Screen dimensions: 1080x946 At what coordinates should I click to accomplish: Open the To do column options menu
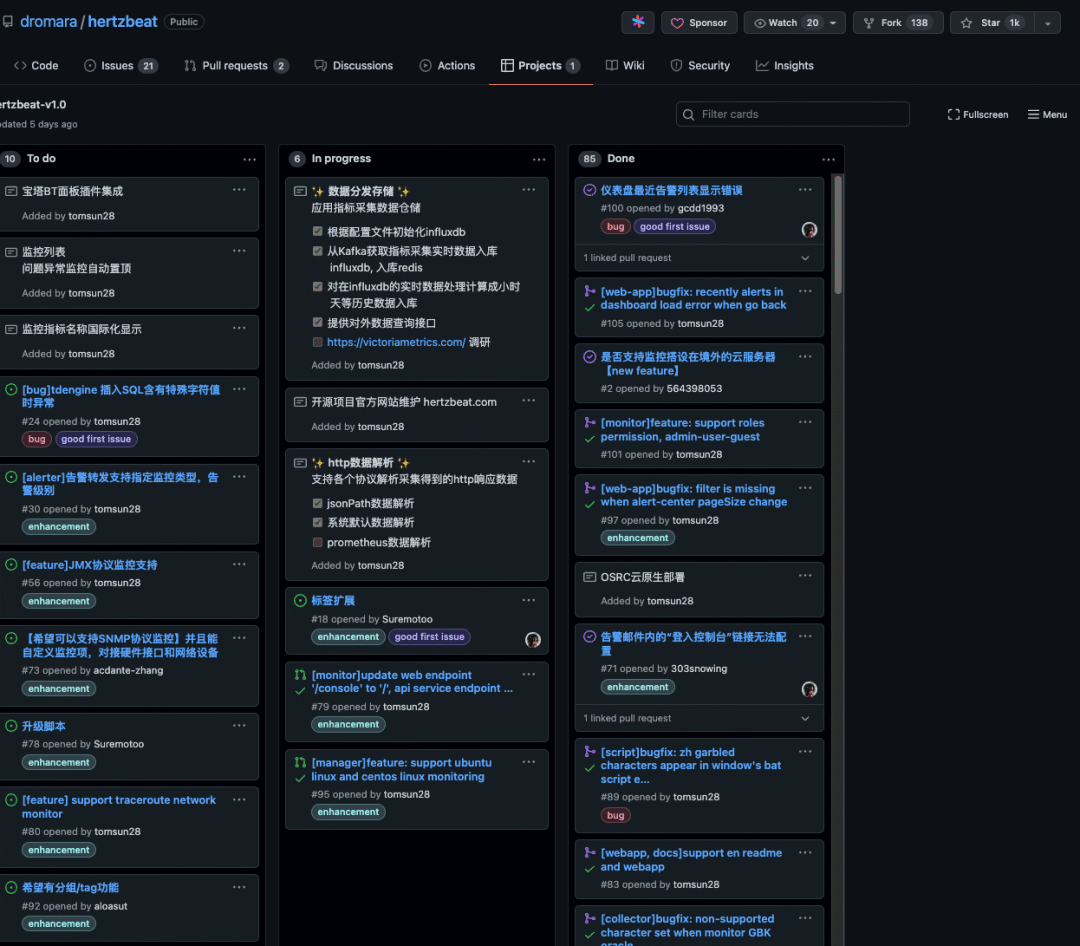tap(249, 159)
